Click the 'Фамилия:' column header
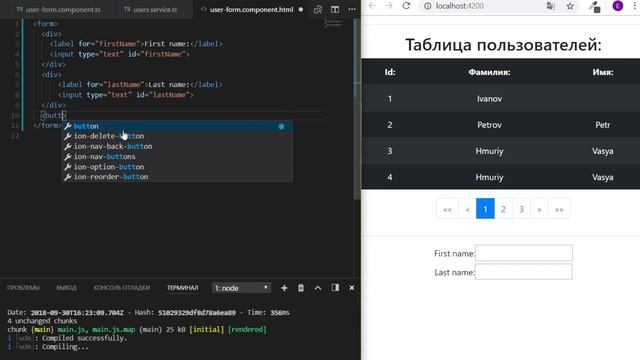Screen dimensions: 640x360 [489, 72]
